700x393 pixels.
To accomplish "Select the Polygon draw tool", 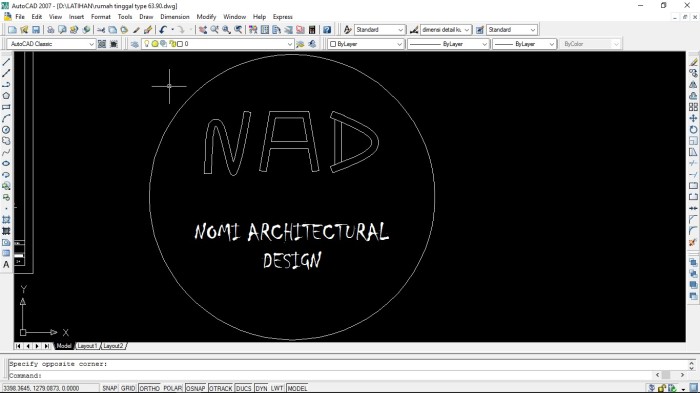I will [x=6, y=96].
